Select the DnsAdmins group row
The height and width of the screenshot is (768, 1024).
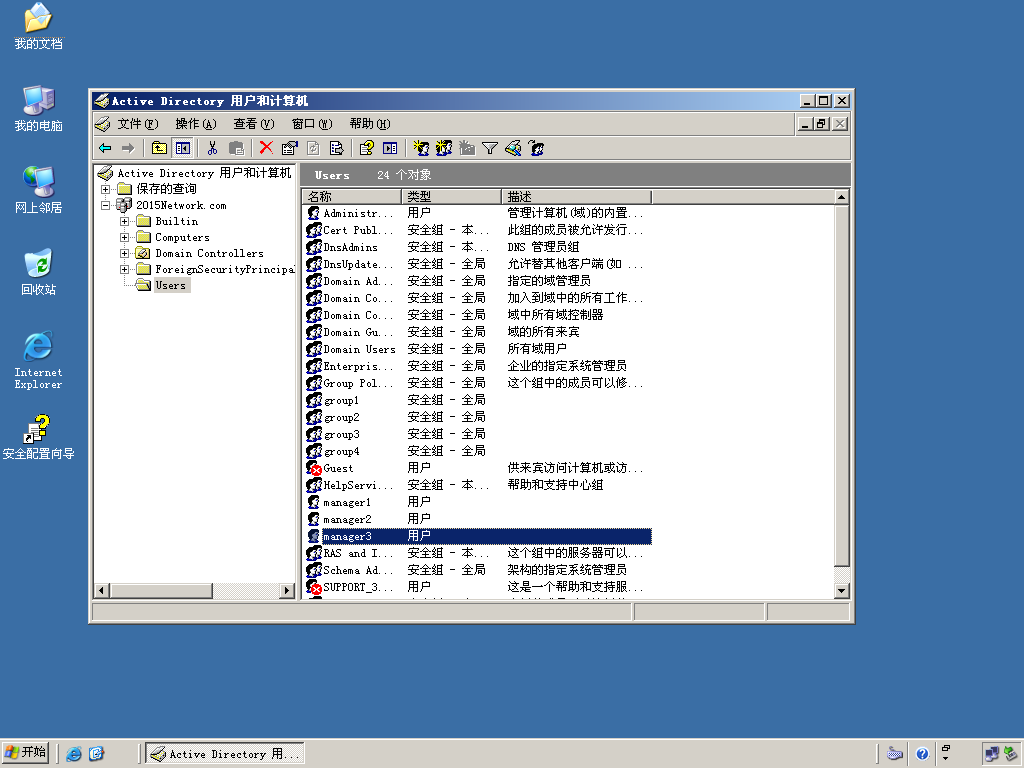coord(479,247)
